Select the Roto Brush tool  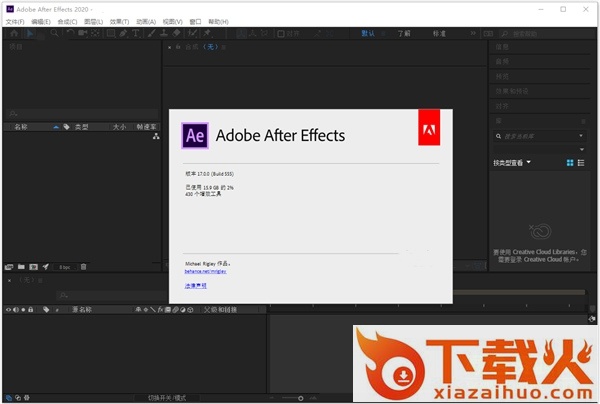pyautogui.click(x=192, y=33)
